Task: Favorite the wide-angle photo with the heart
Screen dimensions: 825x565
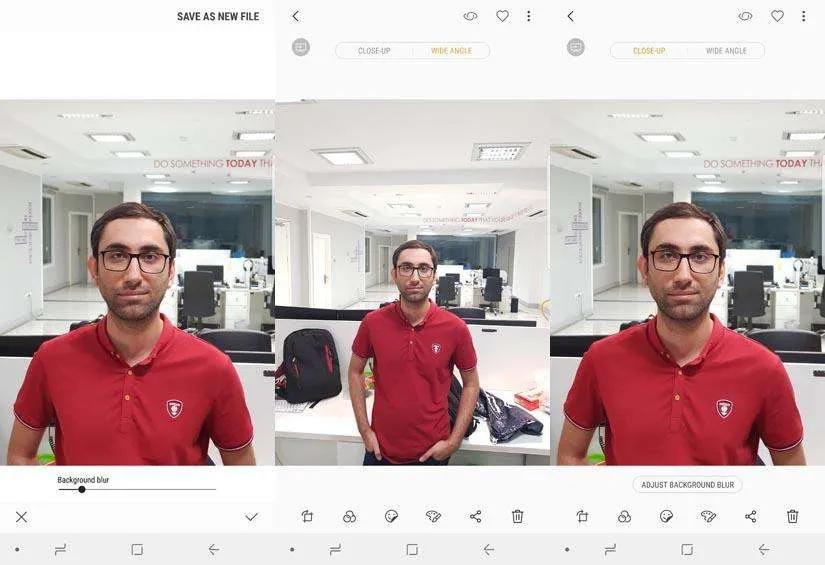Action: 502,16
